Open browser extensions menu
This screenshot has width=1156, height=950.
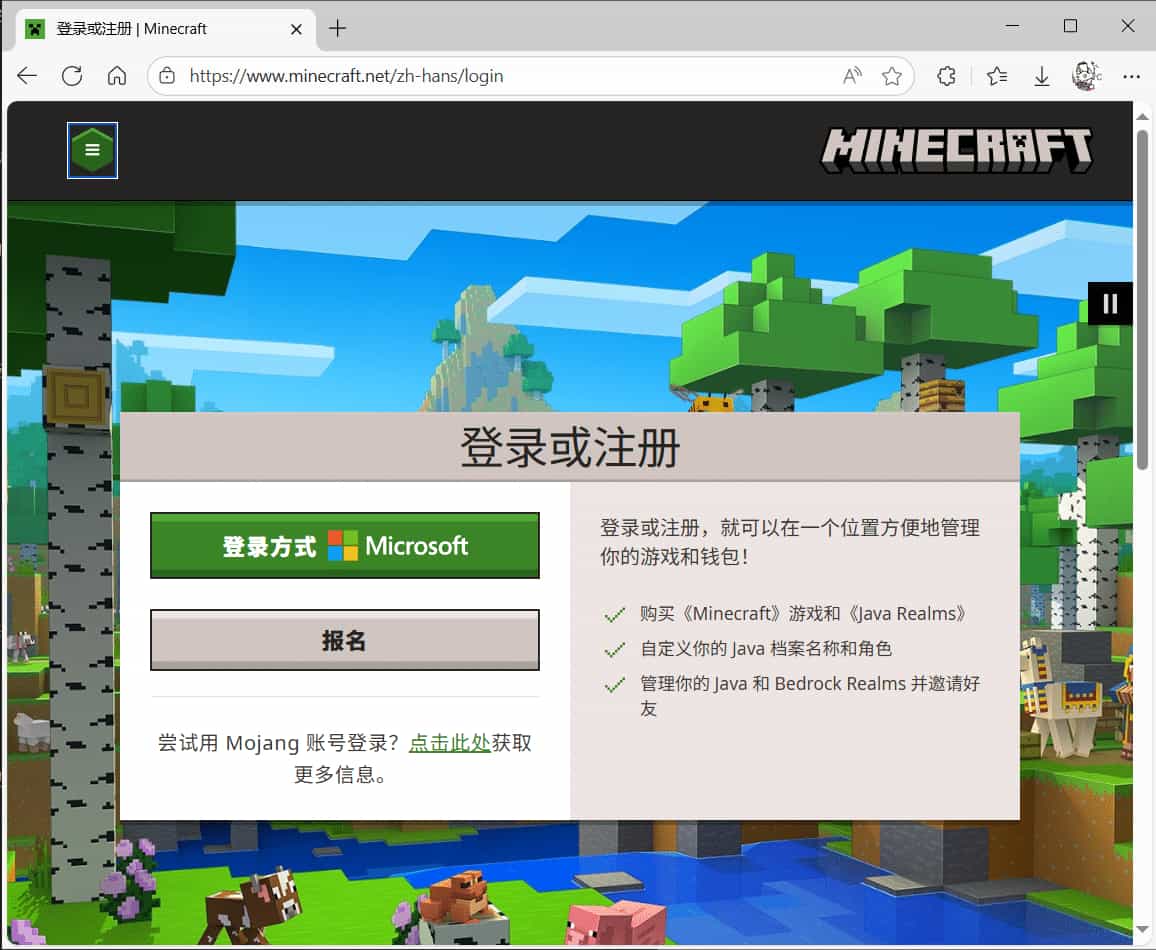946,76
